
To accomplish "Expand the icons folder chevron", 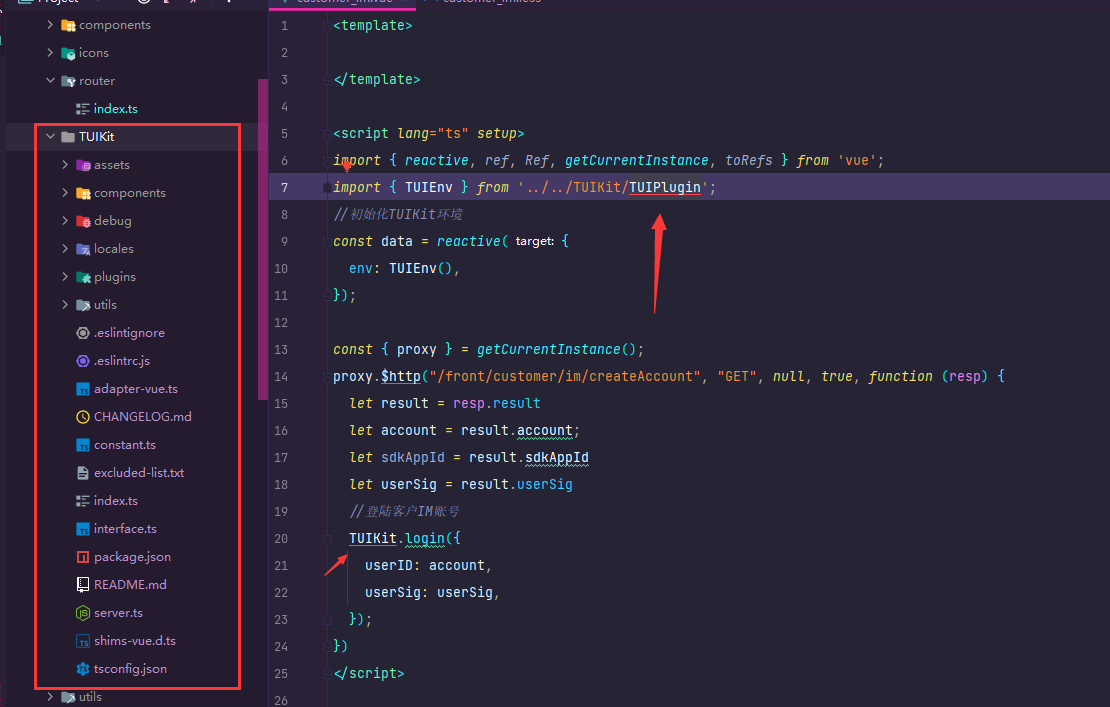I will click(x=50, y=53).
